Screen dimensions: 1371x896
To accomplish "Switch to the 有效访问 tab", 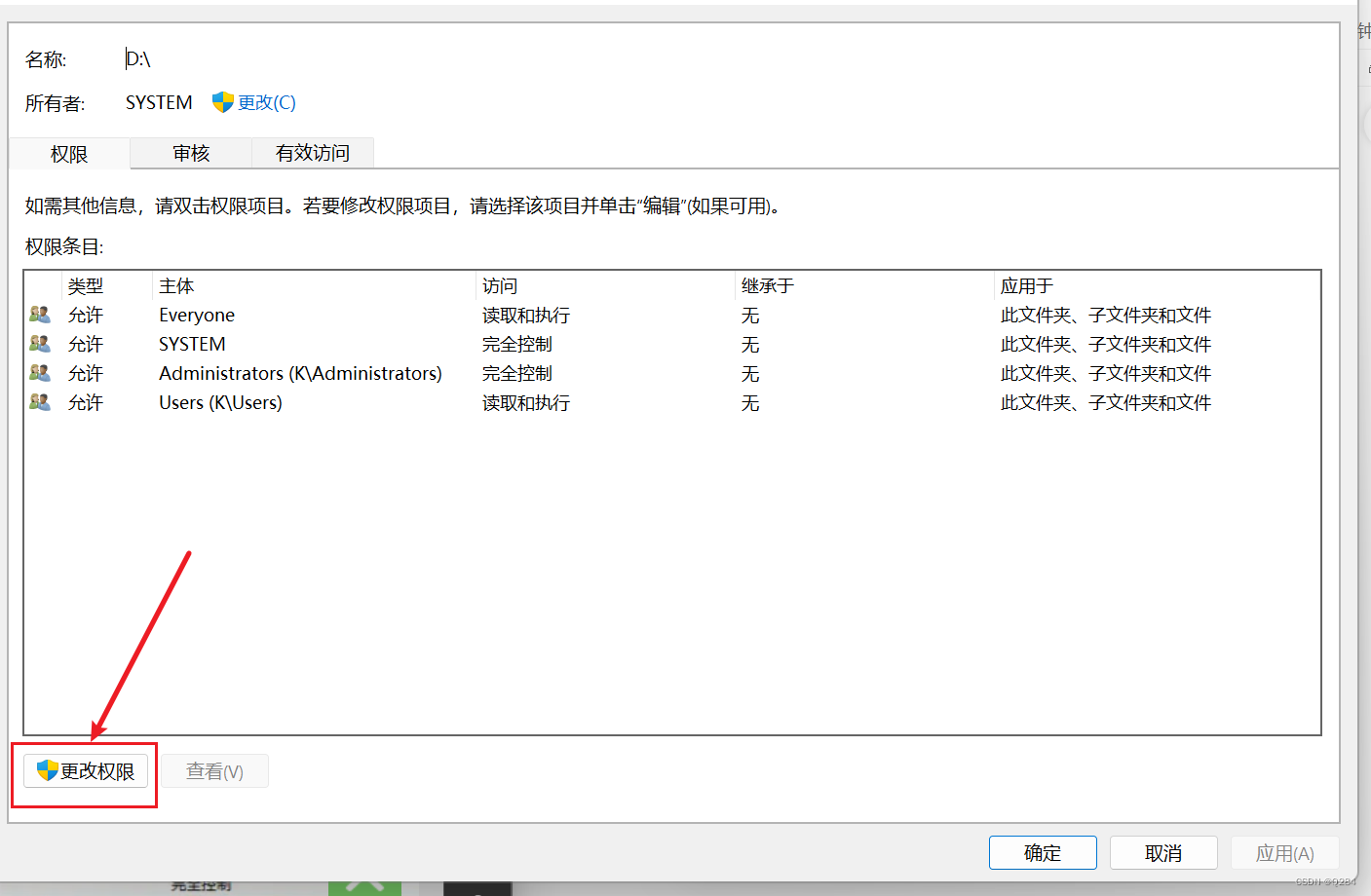I will click(x=312, y=153).
